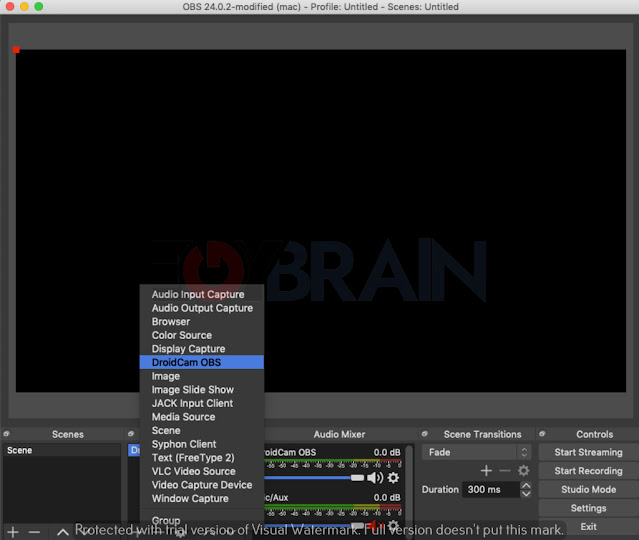
Task: Click Start Streaming button
Action: (x=588, y=452)
